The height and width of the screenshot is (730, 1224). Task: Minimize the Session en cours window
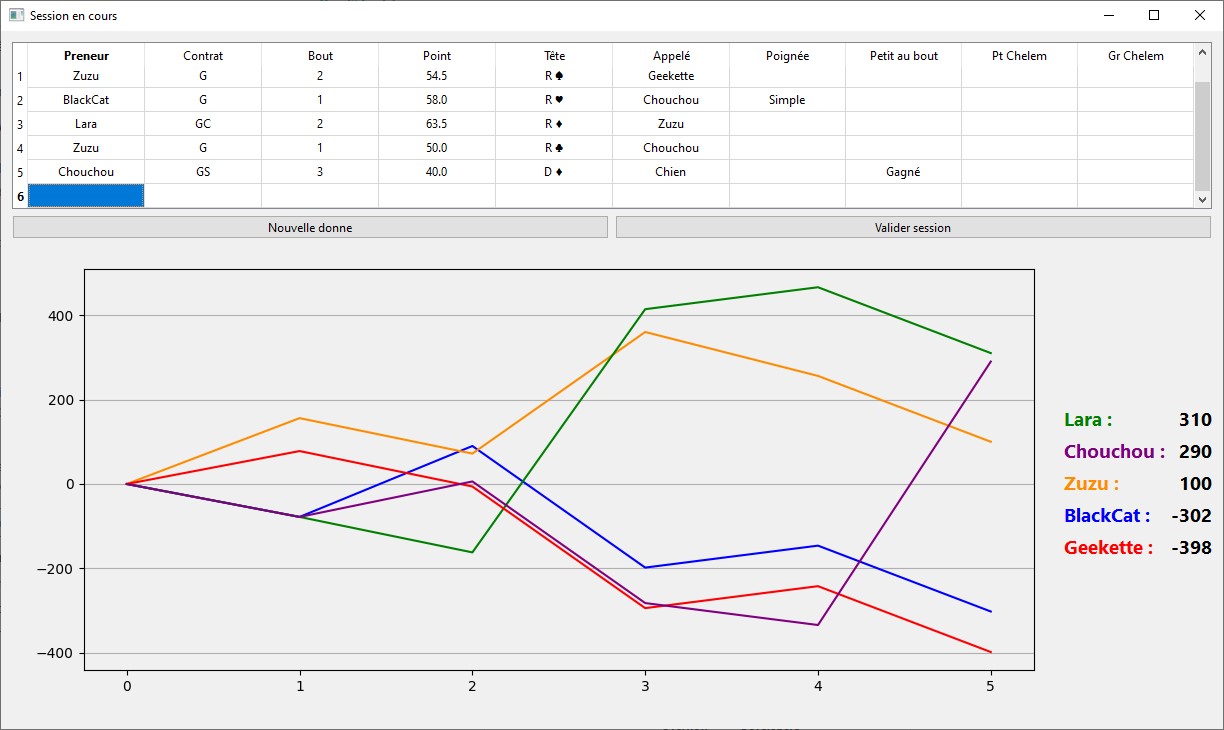click(1109, 15)
